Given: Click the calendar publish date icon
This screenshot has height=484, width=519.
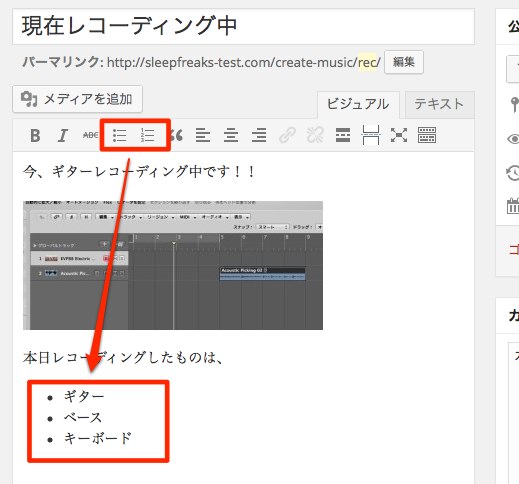Looking at the screenshot, I should [513, 206].
